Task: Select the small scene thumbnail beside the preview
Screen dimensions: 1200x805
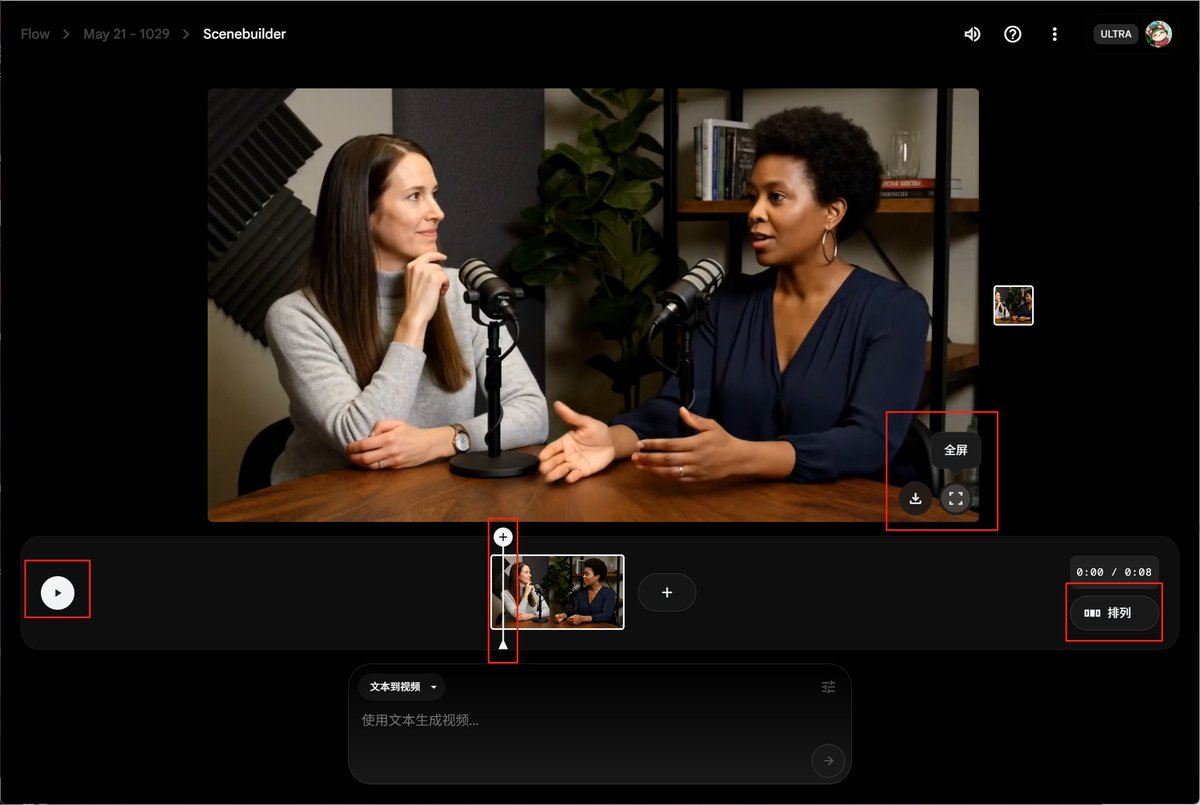Action: tap(1013, 305)
